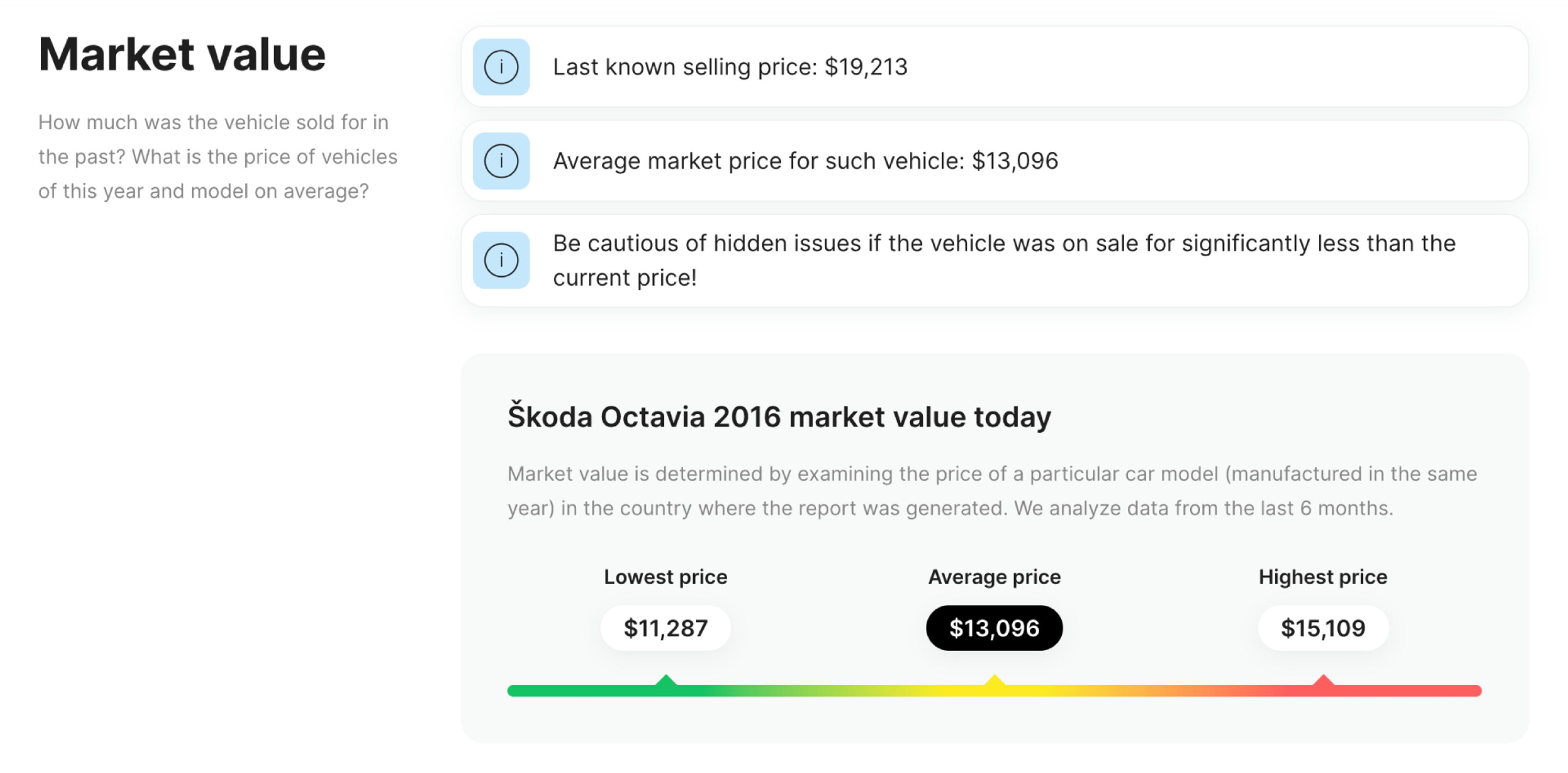Select the $11,287 lowest price pill
This screenshot has width=1568, height=773.
665,628
